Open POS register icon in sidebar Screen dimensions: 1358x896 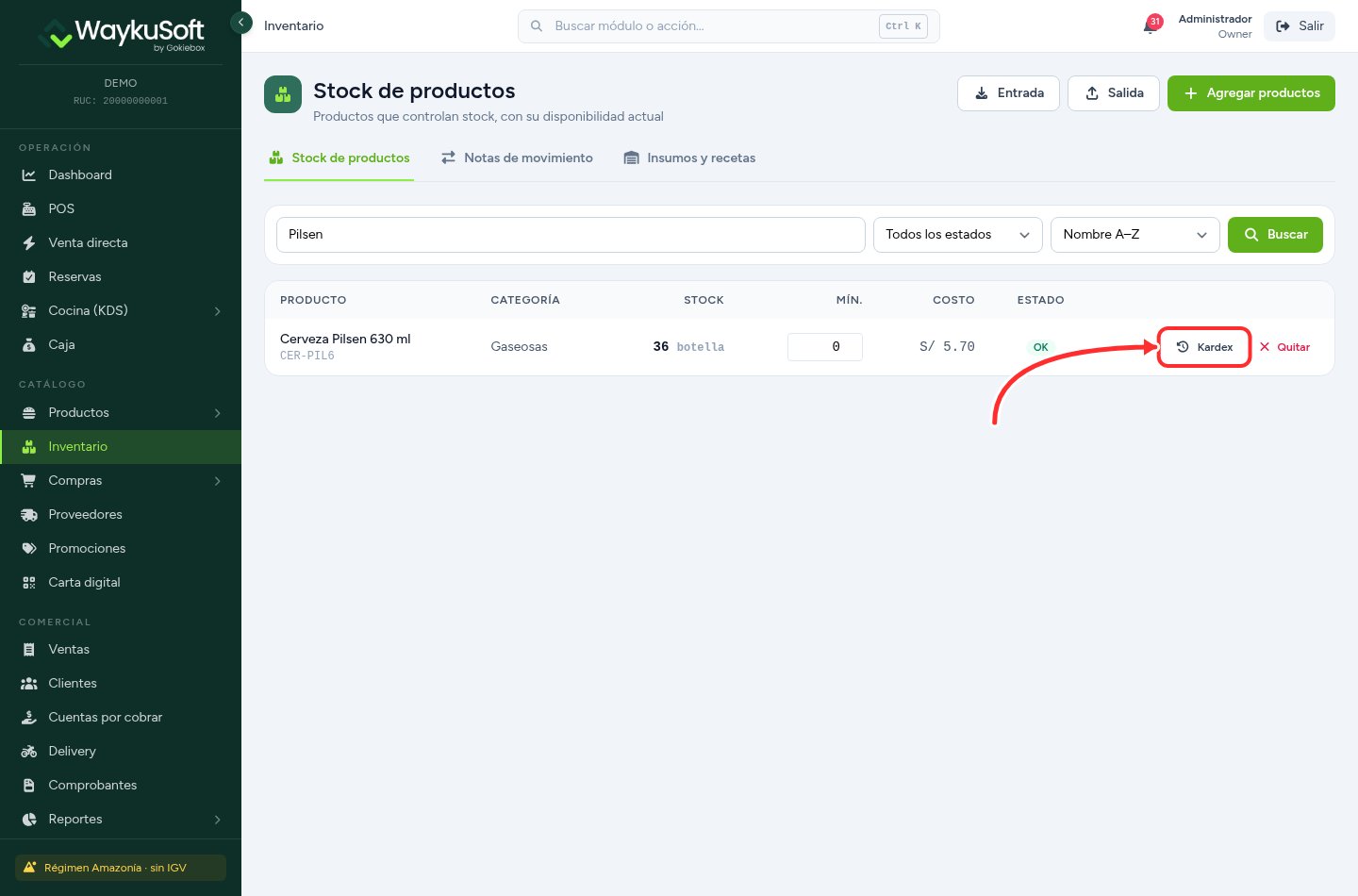(x=29, y=208)
